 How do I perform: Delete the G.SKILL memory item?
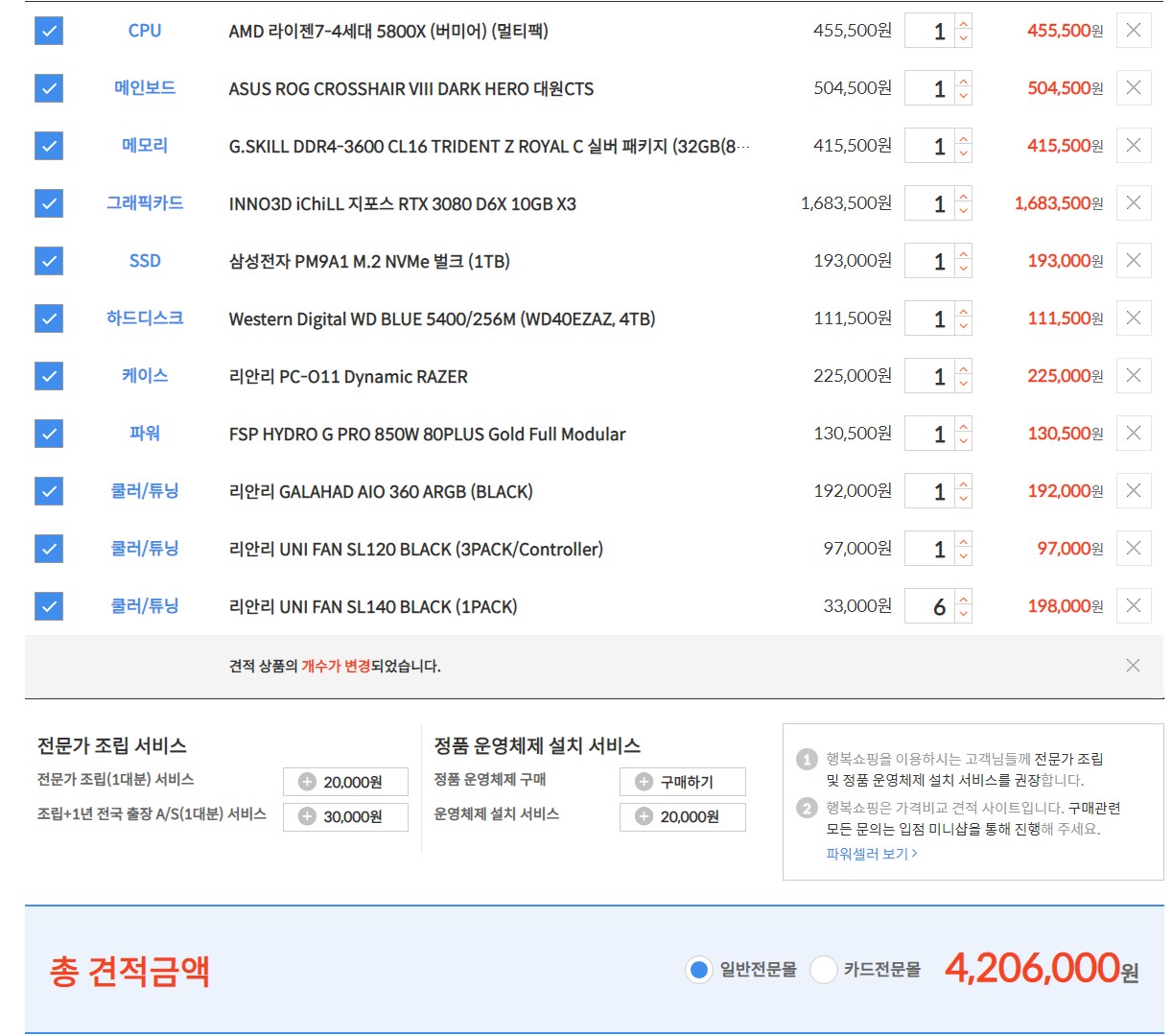tap(1134, 146)
